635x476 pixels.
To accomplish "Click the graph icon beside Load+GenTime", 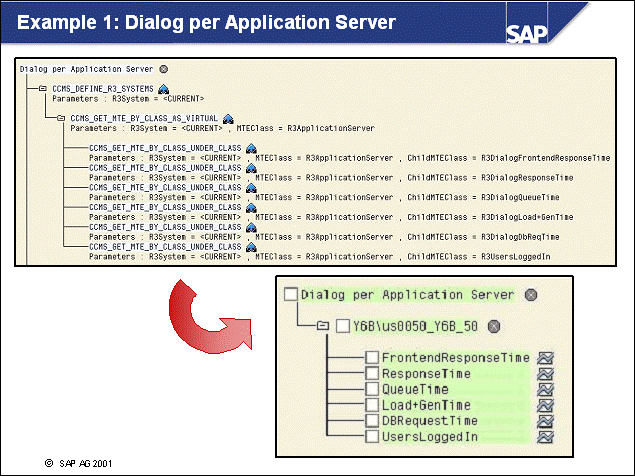I will tap(545, 405).
